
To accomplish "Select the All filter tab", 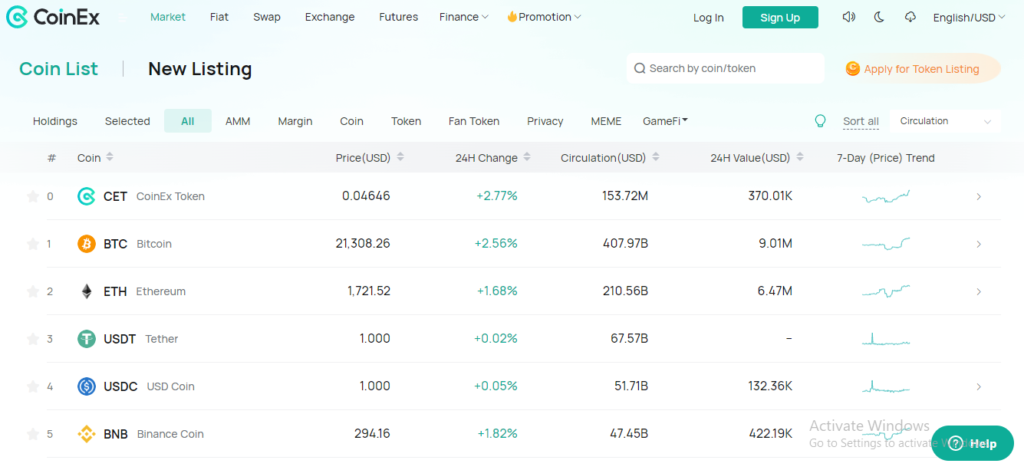I will pyautogui.click(x=188, y=121).
